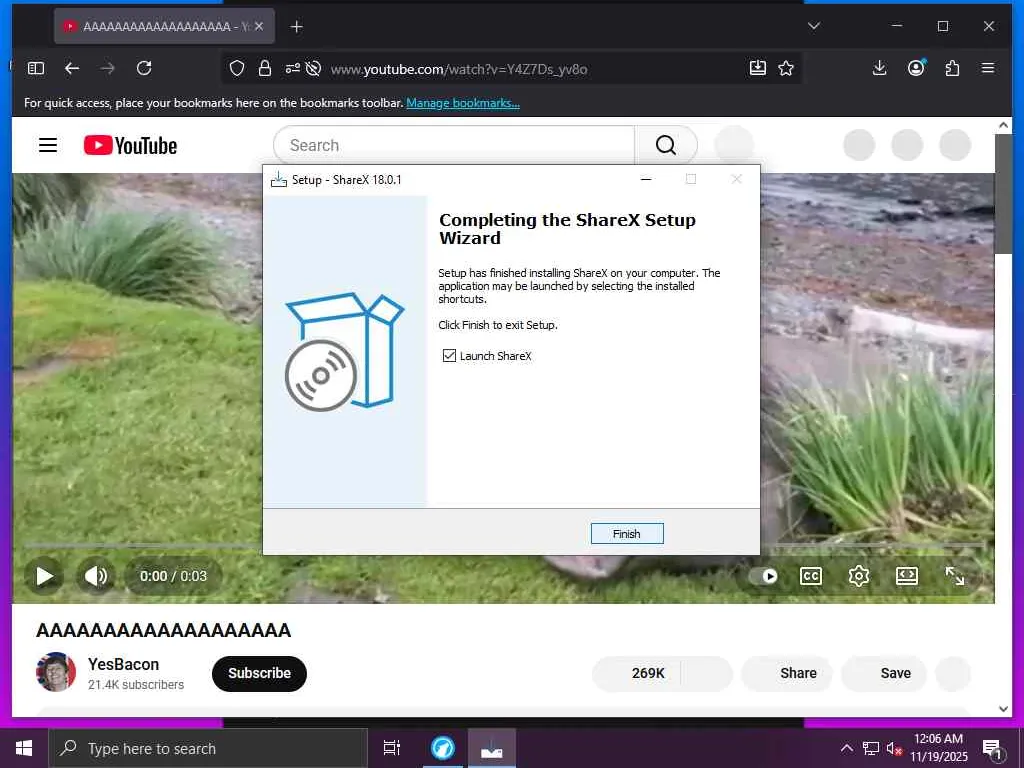Open Windows Task View icon

tap(391, 748)
